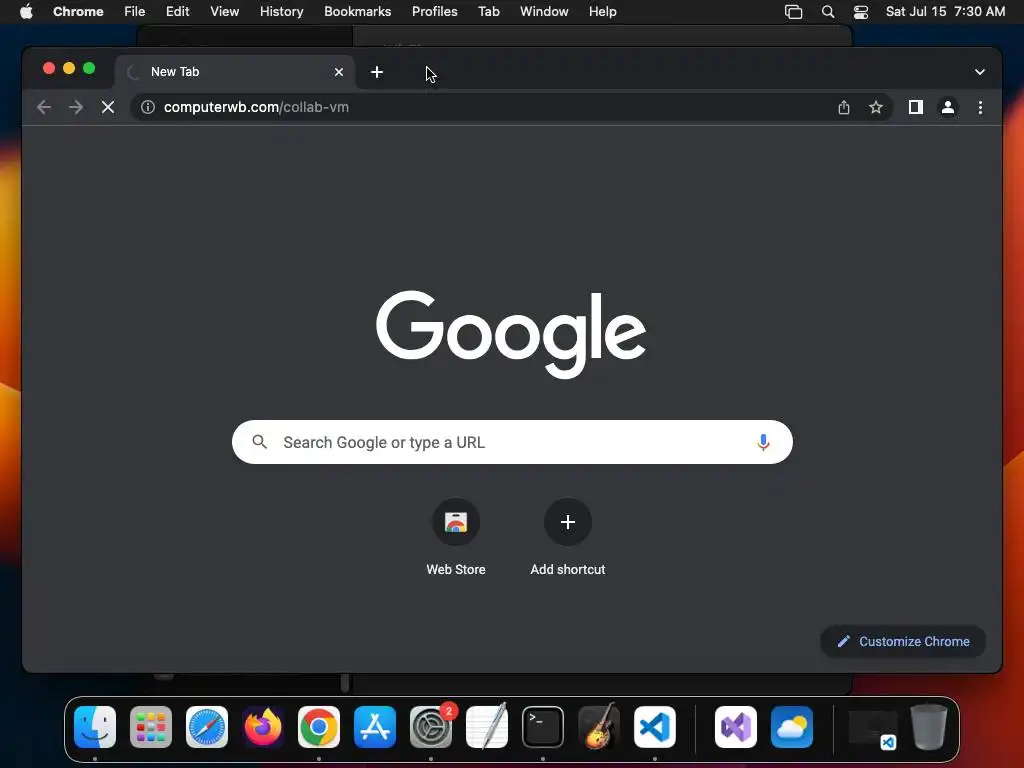Launch GarageBand from the Dock
This screenshot has width=1024, height=768.
[599, 727]
